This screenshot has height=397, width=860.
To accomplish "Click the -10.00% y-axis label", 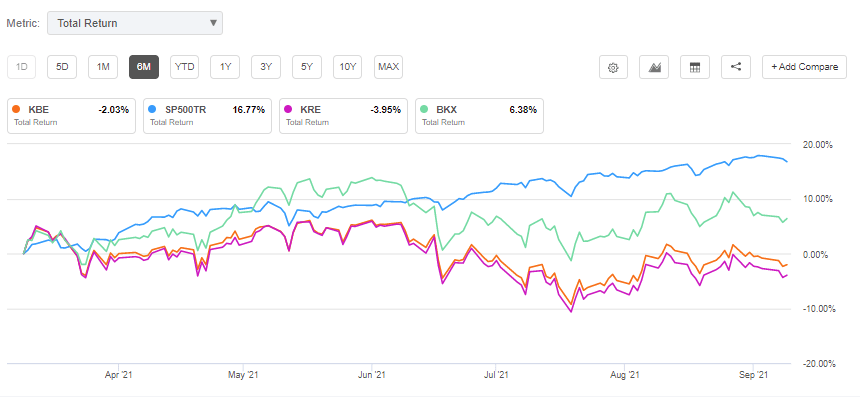I will [x=818, y=309].
